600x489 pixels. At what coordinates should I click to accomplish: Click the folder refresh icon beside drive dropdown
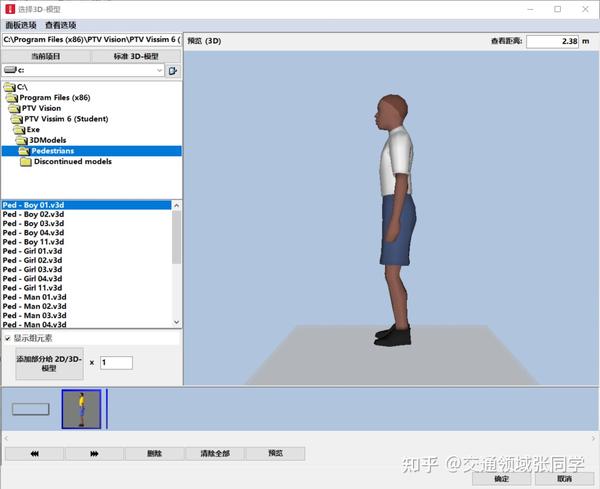(x=173, y=70)
